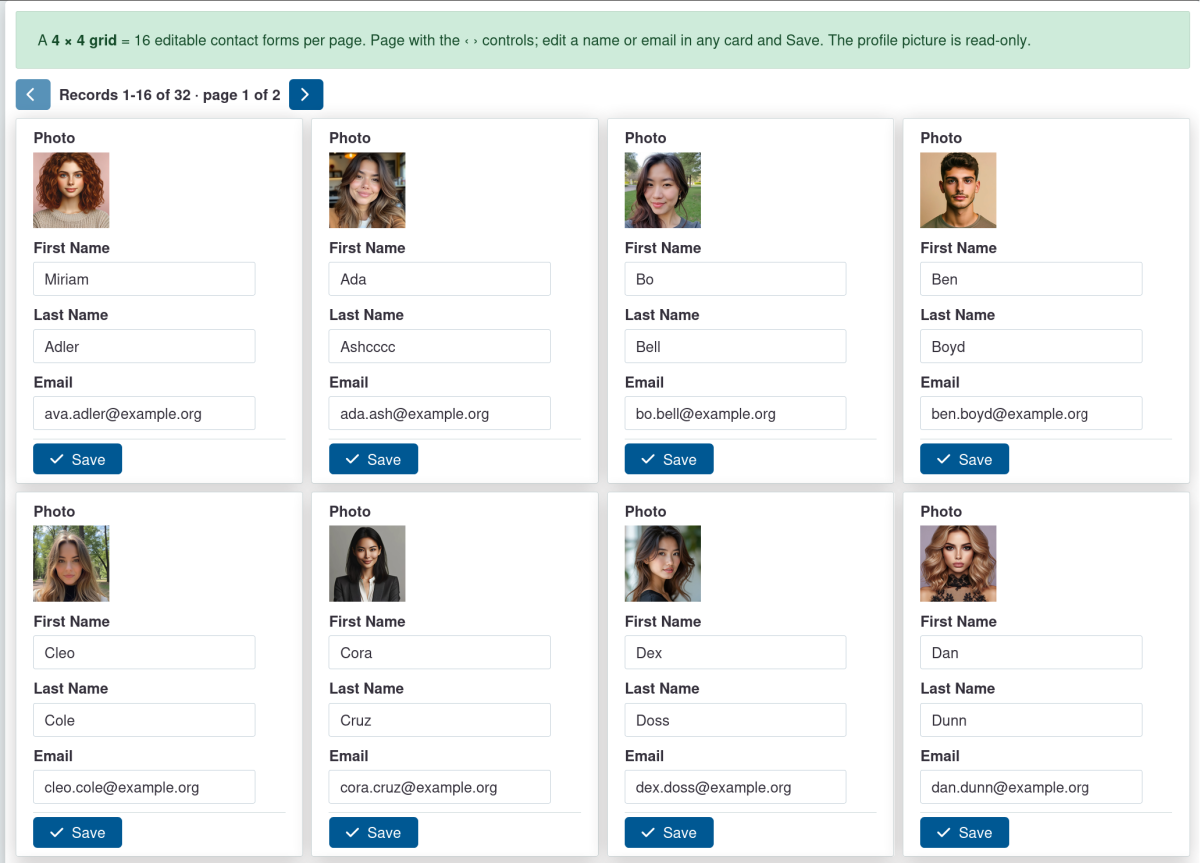
Task: Save the Cleo Cole card
Action: pyautogui.click(x=77, y=832)
